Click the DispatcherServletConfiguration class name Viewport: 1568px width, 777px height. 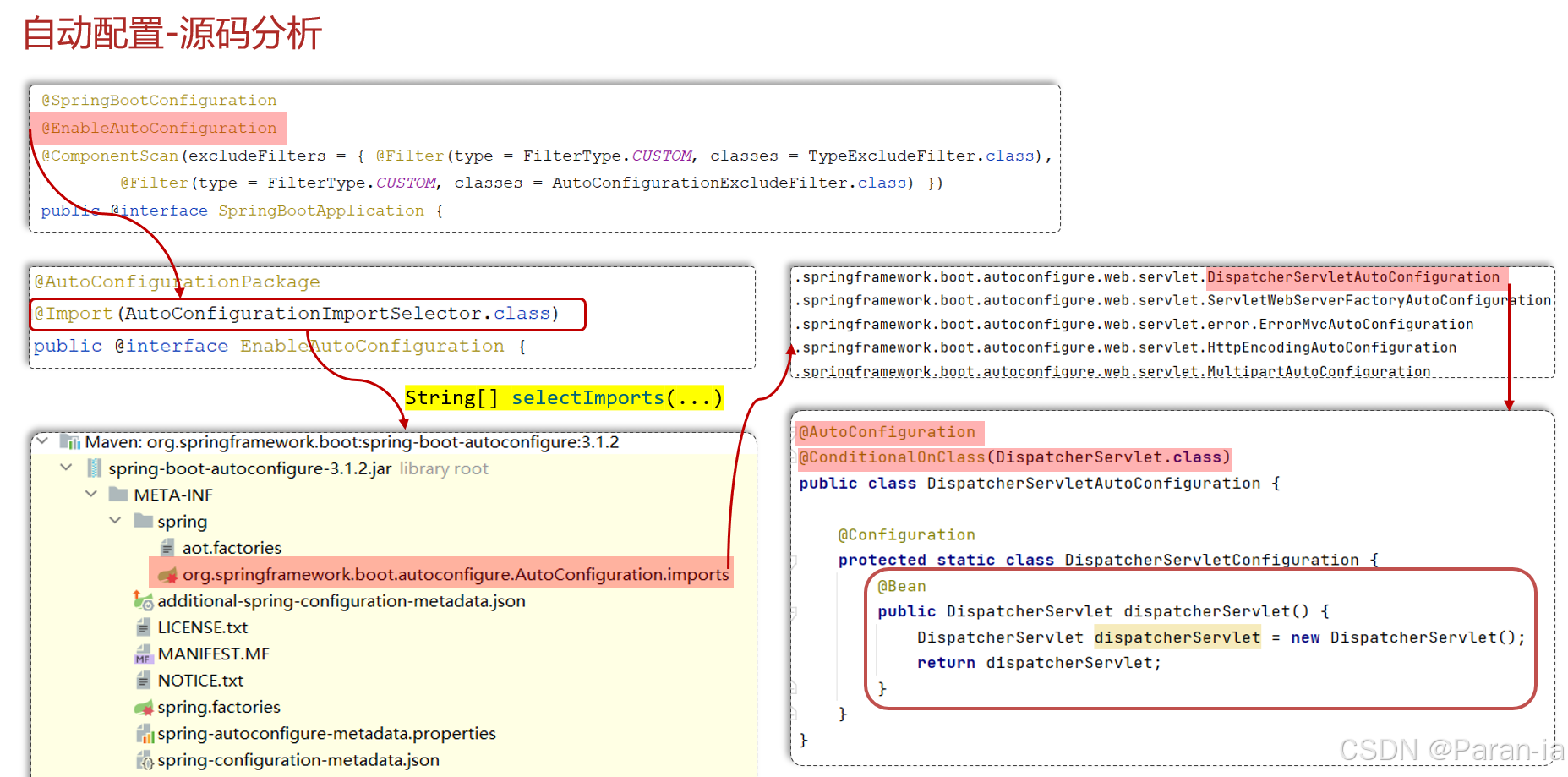[x=1212, y=560]
